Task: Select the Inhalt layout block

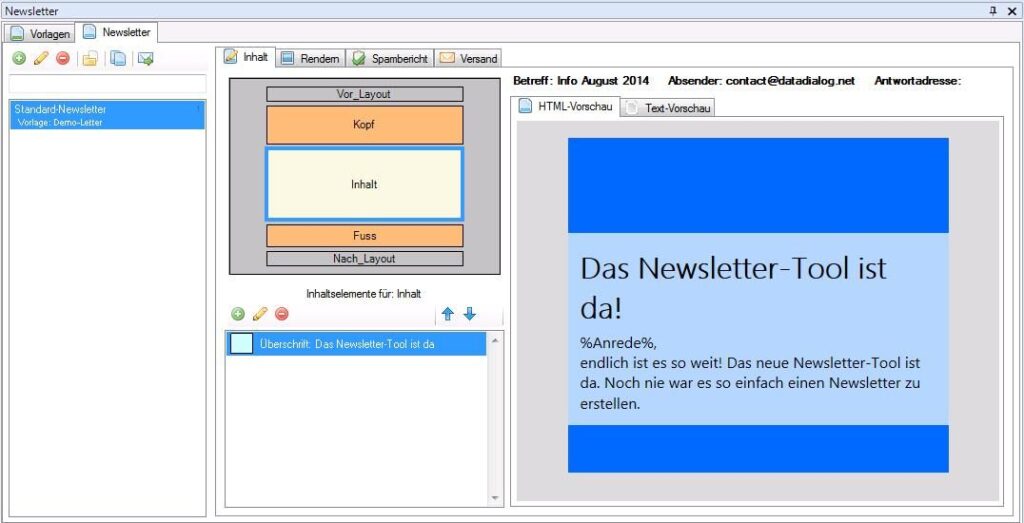Action: pos(364,184)
